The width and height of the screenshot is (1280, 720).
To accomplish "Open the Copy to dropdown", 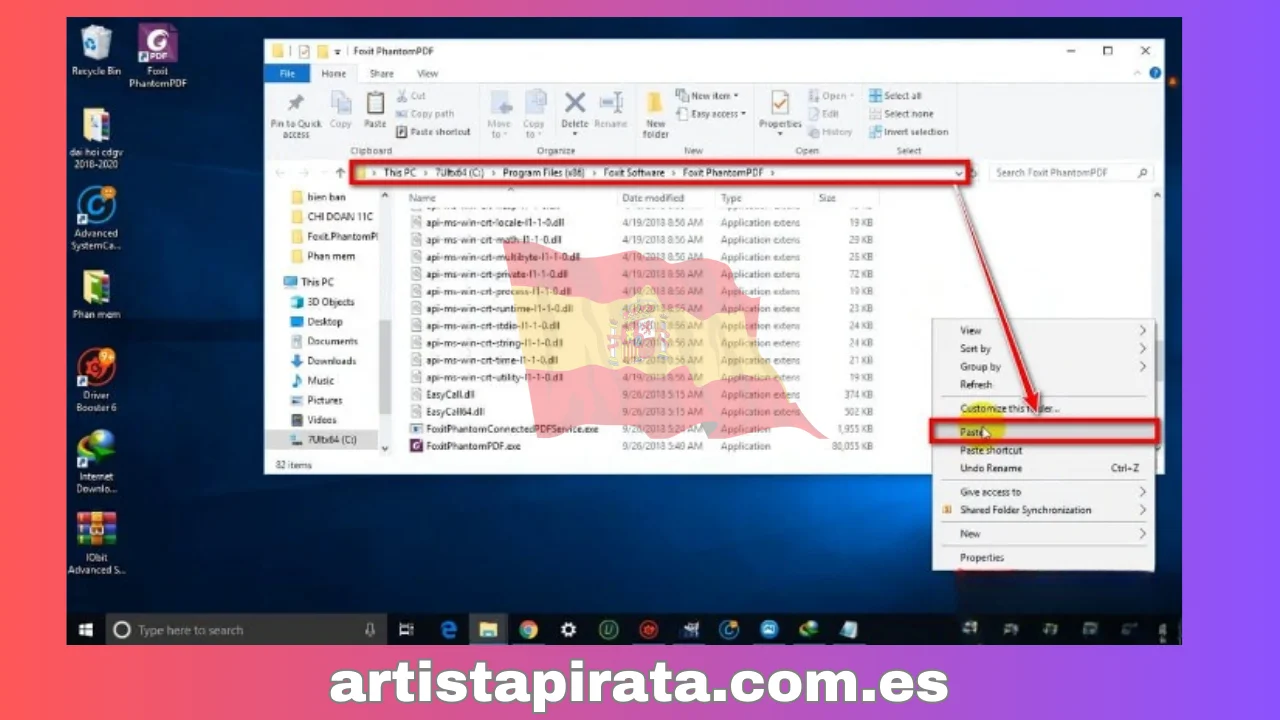I will click(x=534, y=115).
